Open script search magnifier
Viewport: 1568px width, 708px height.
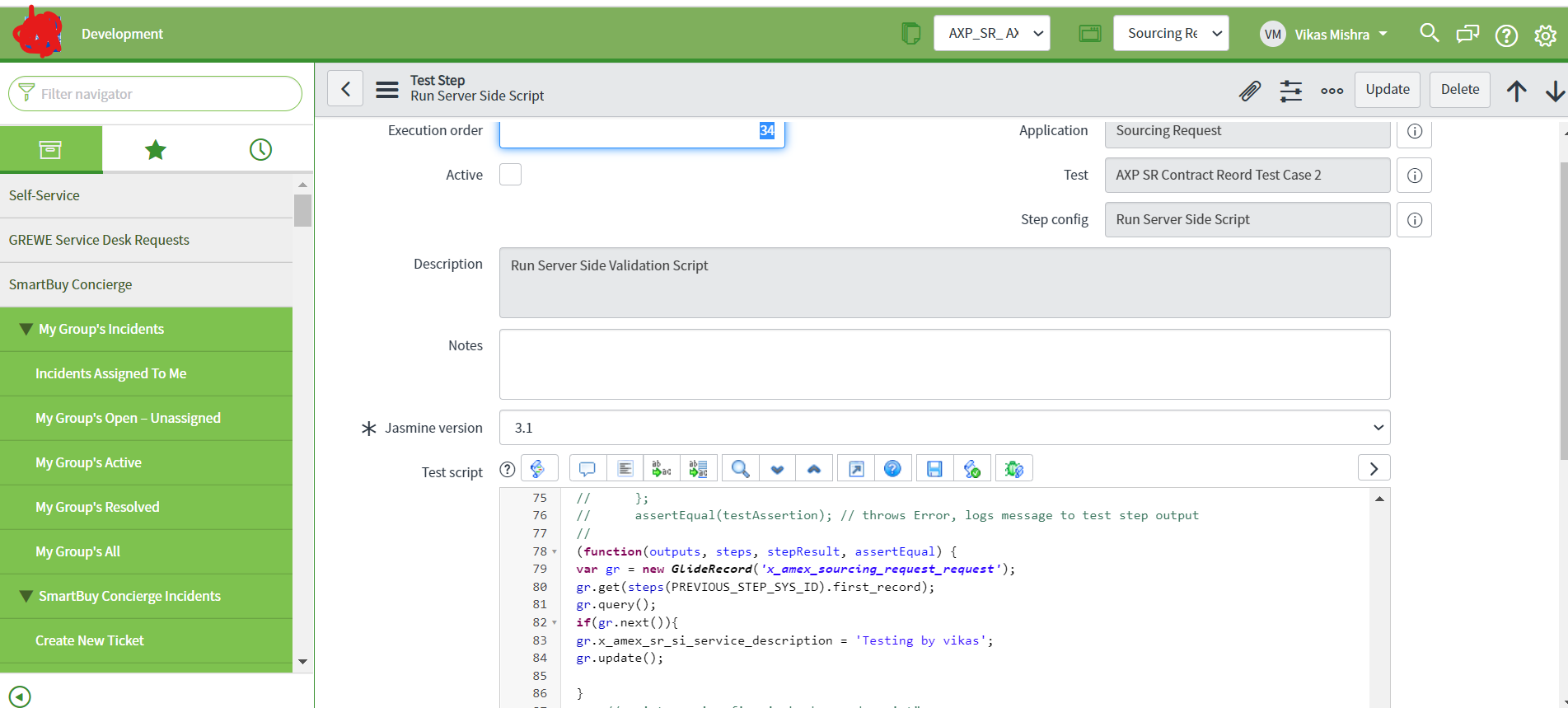740,468
